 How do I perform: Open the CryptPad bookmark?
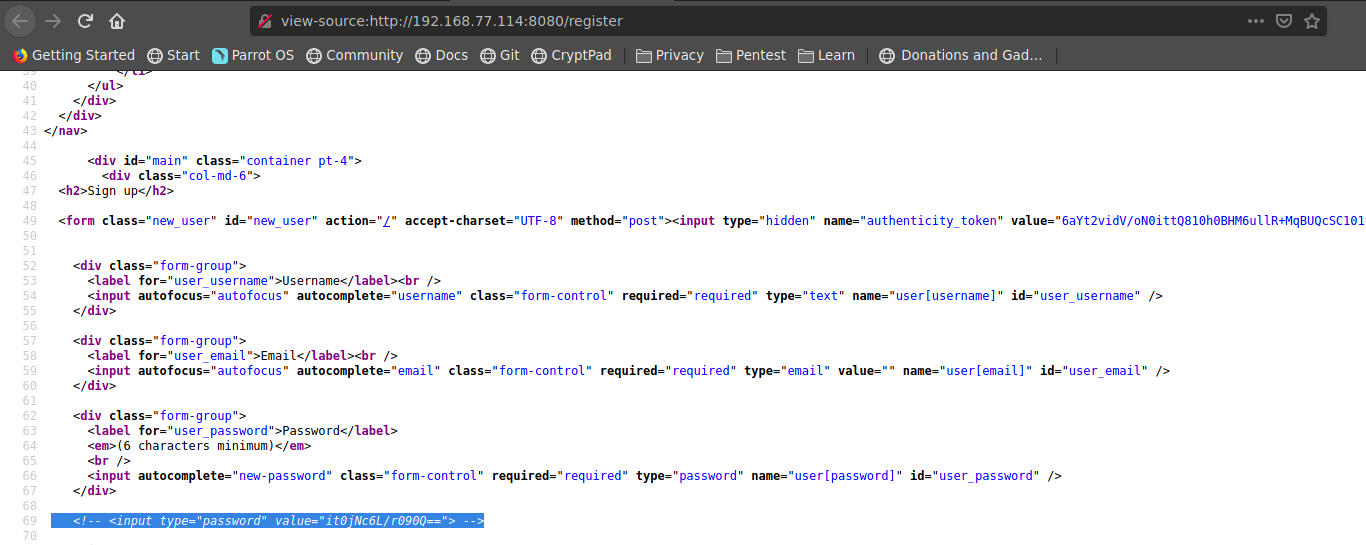(571, 55)
